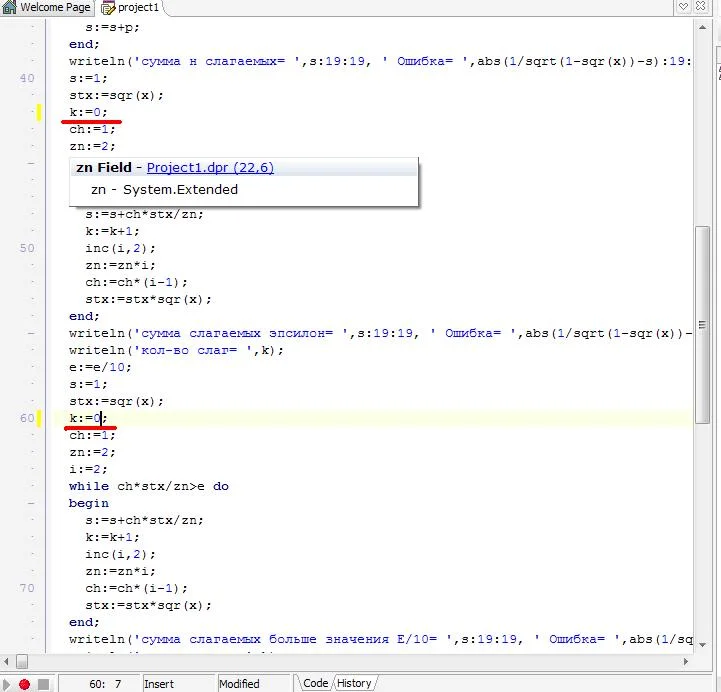Screen dimensions: 721x692
Task: Click the Modified status indicator
Action: pos(253,684)
